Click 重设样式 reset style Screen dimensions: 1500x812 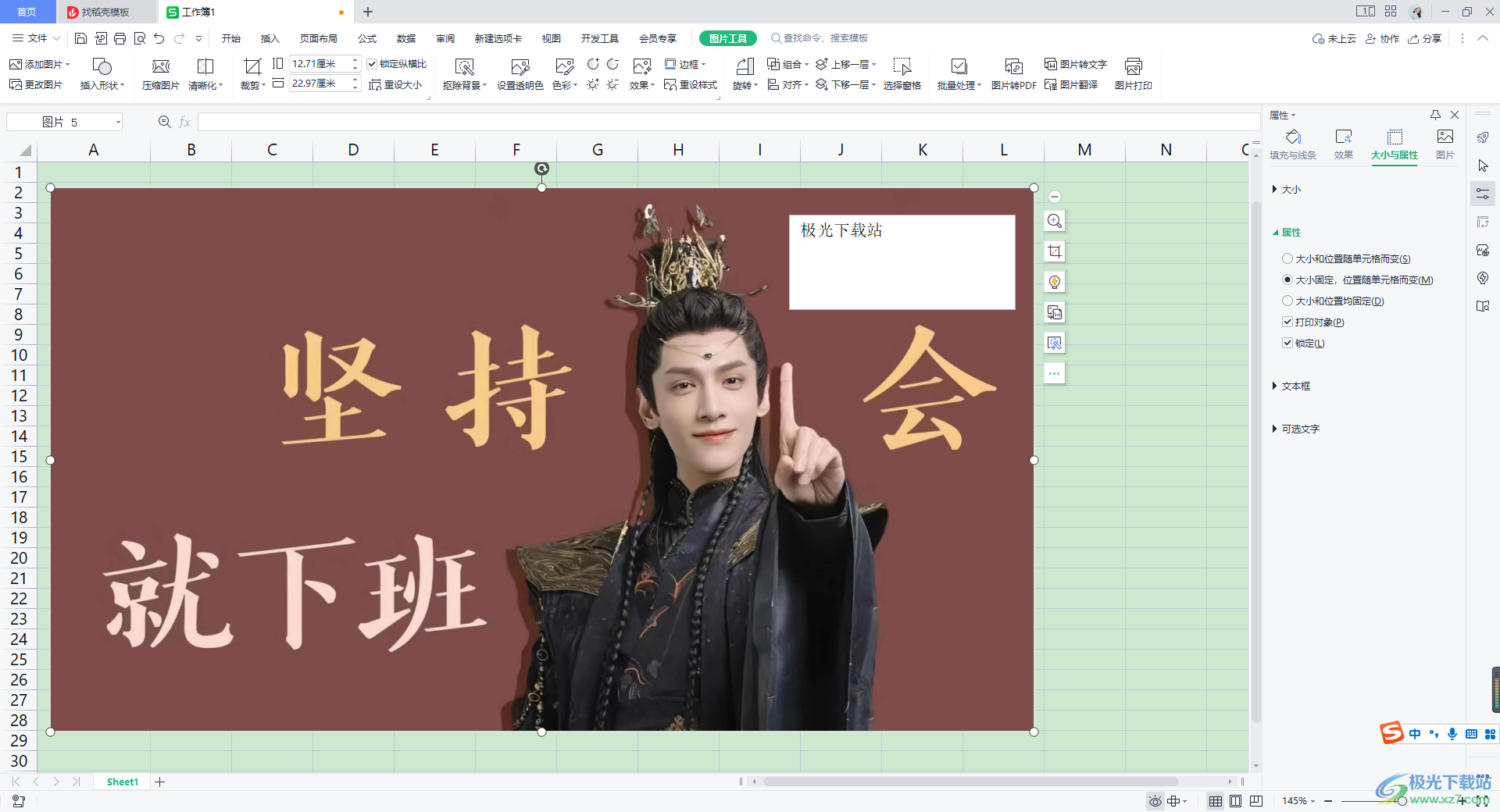coord(691,85)
